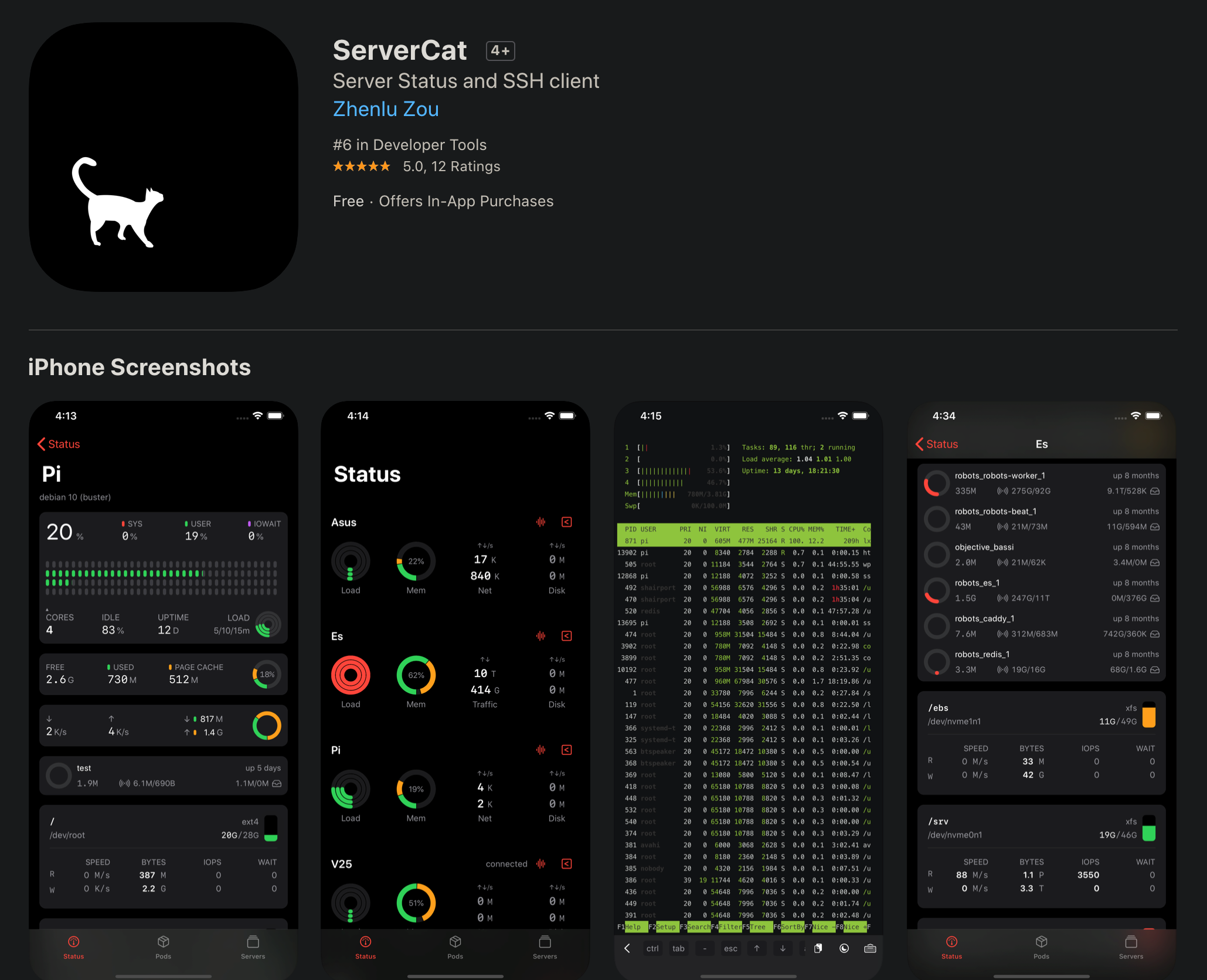Click the waveform icon next to Es
The height and width of the screenshot is (980, 1207).
coord(540,636)
